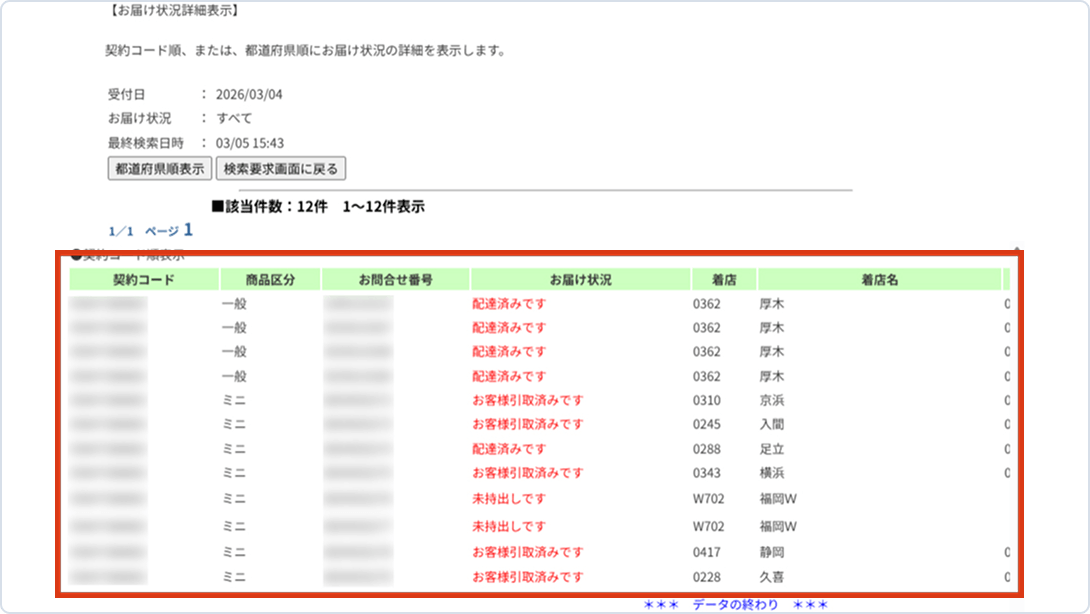Click お客様引取済みです status in 久喜 row
This screenshot has height=614, width=1090.
528,577
